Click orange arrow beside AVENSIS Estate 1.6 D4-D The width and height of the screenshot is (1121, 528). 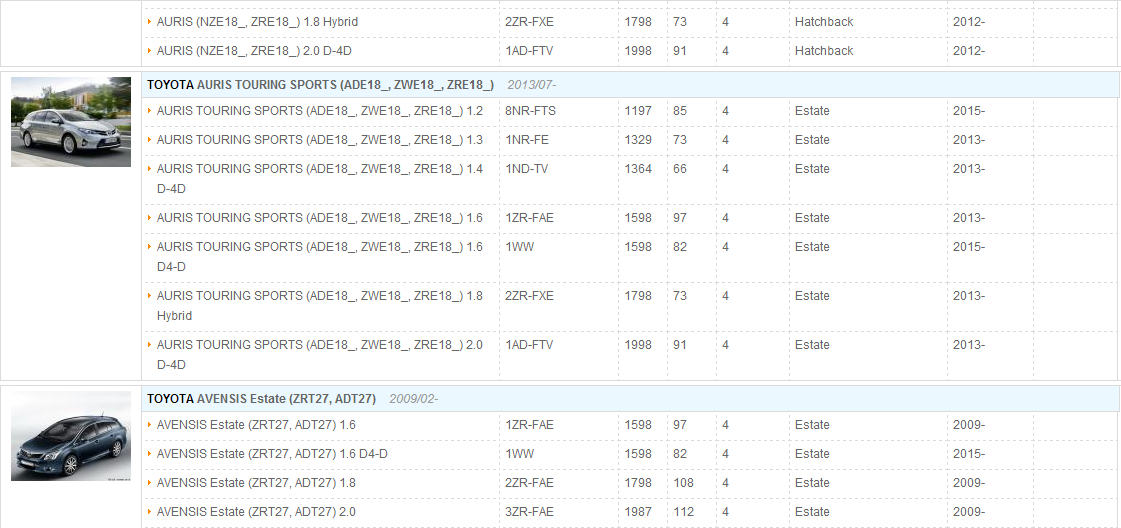click(x=149, y=454)
